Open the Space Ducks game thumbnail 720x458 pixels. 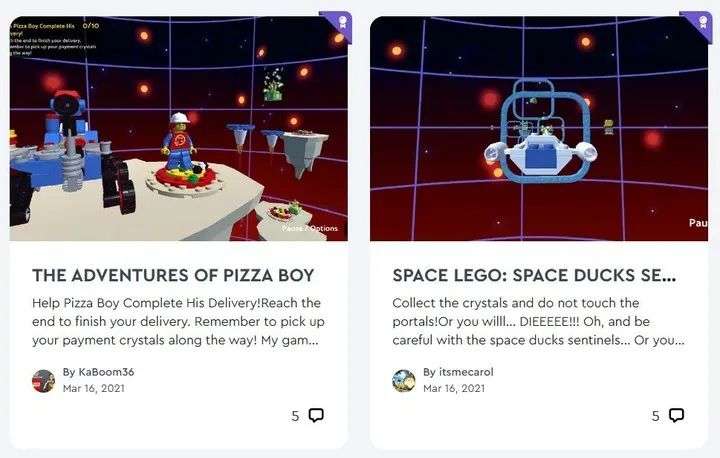pyautogui.click(x=539, y=129)
